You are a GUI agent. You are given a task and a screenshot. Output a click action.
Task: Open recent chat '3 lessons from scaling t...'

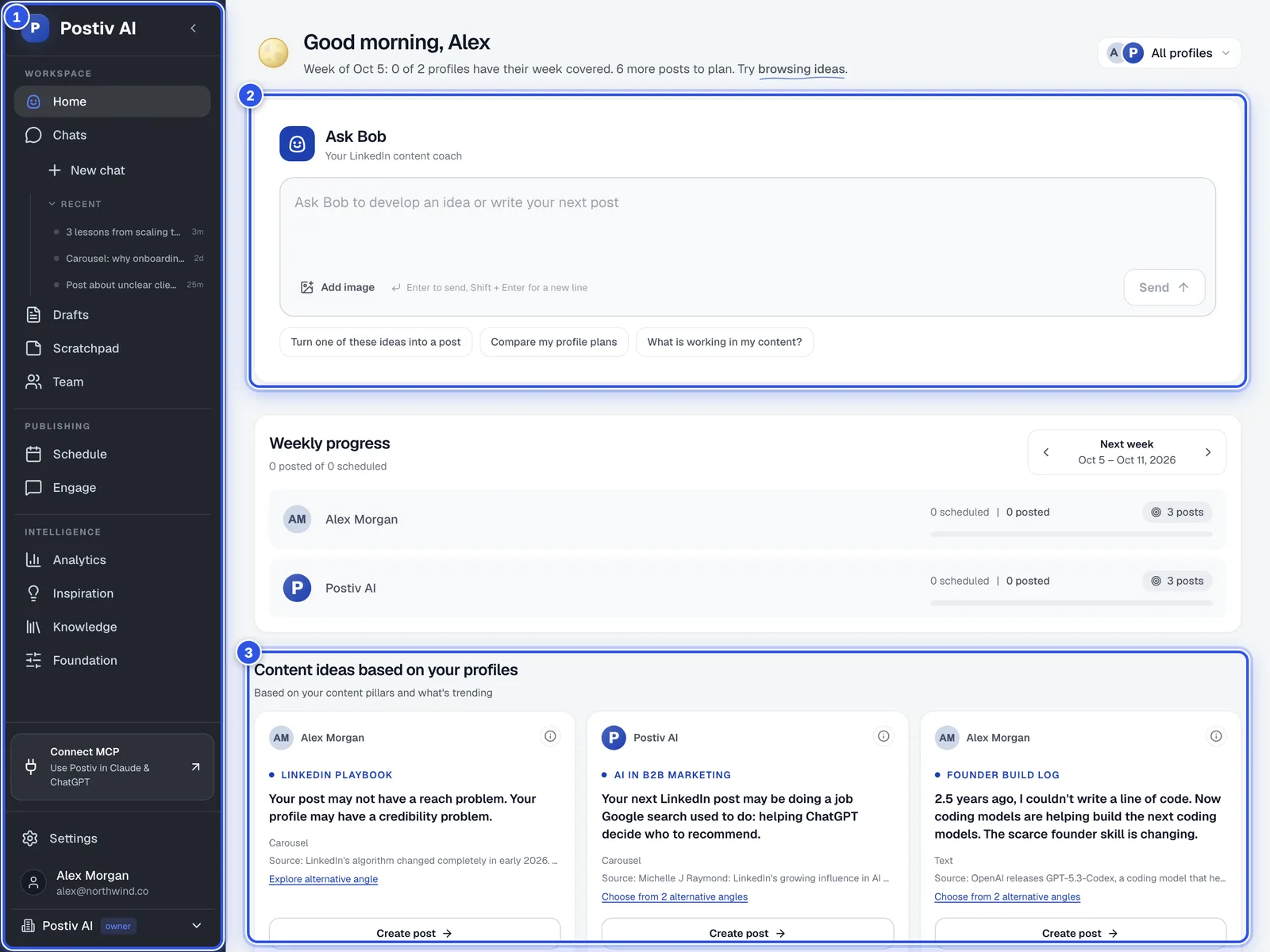[127, 232]
